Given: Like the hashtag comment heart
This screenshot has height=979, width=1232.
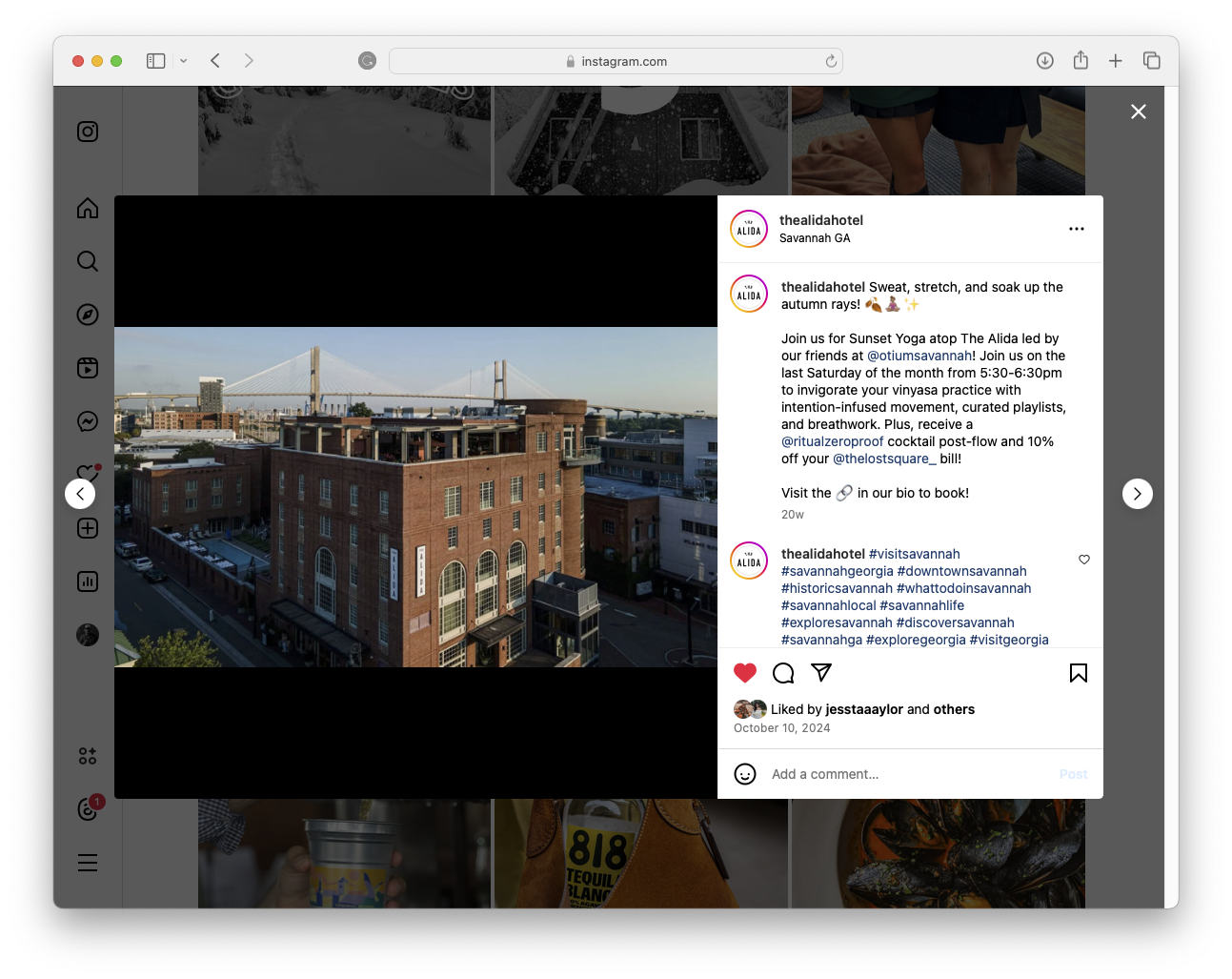Looking at the screenshot, I should point(1084,560).
